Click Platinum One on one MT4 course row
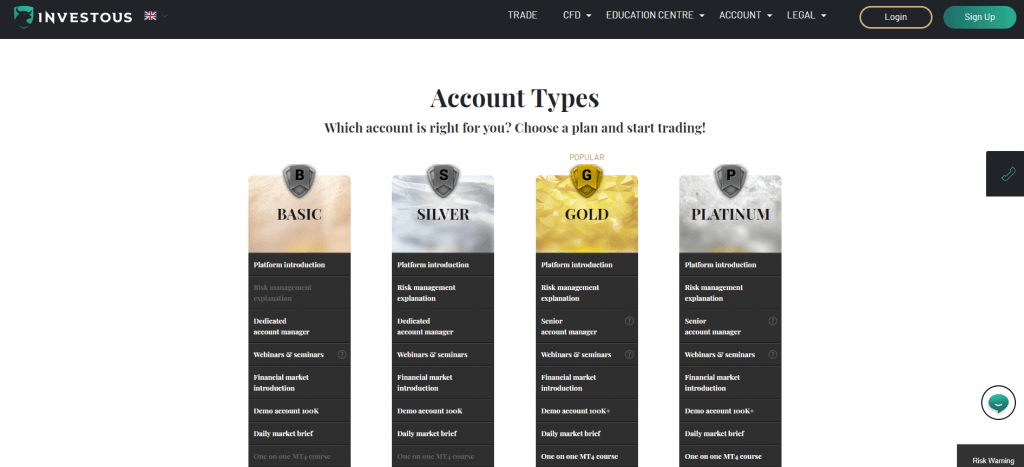 pos(730,457)
